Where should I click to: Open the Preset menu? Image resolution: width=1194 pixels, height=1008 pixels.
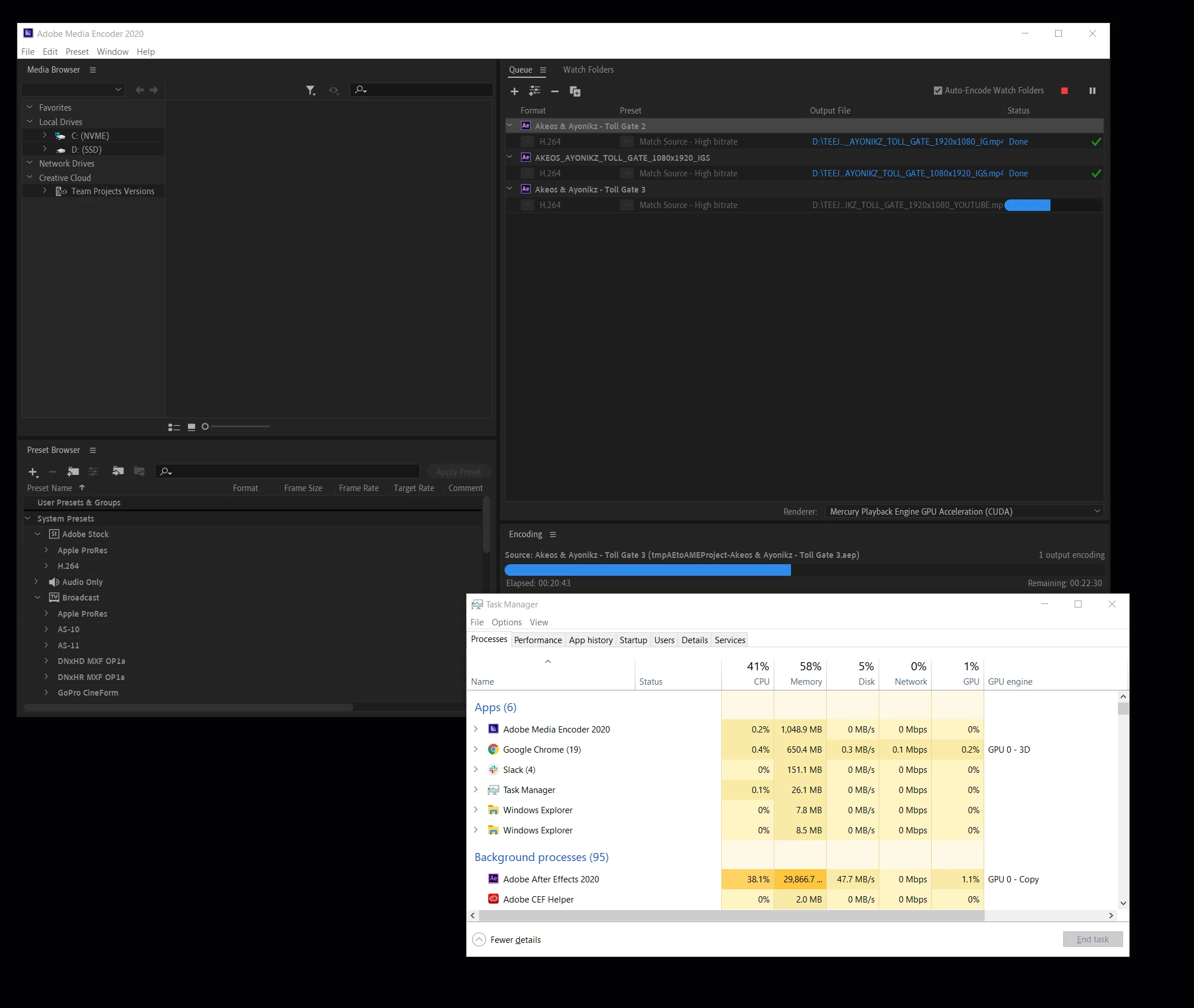coord(77,52)
